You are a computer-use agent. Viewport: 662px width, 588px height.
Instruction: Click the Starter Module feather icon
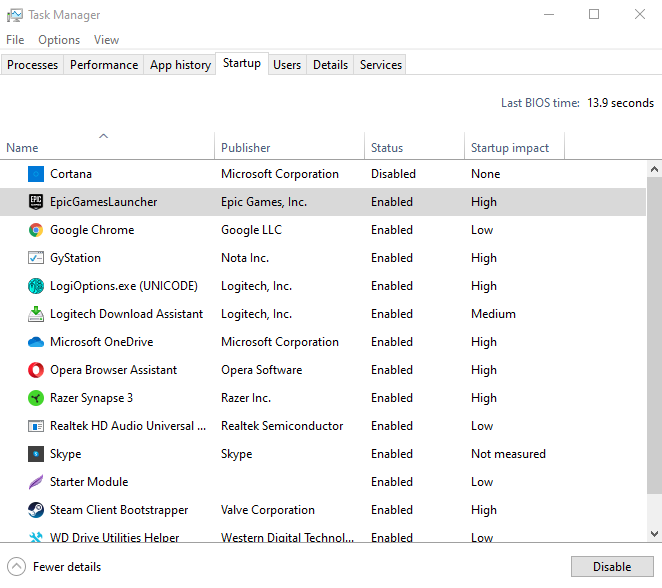(x=36, y=482)
